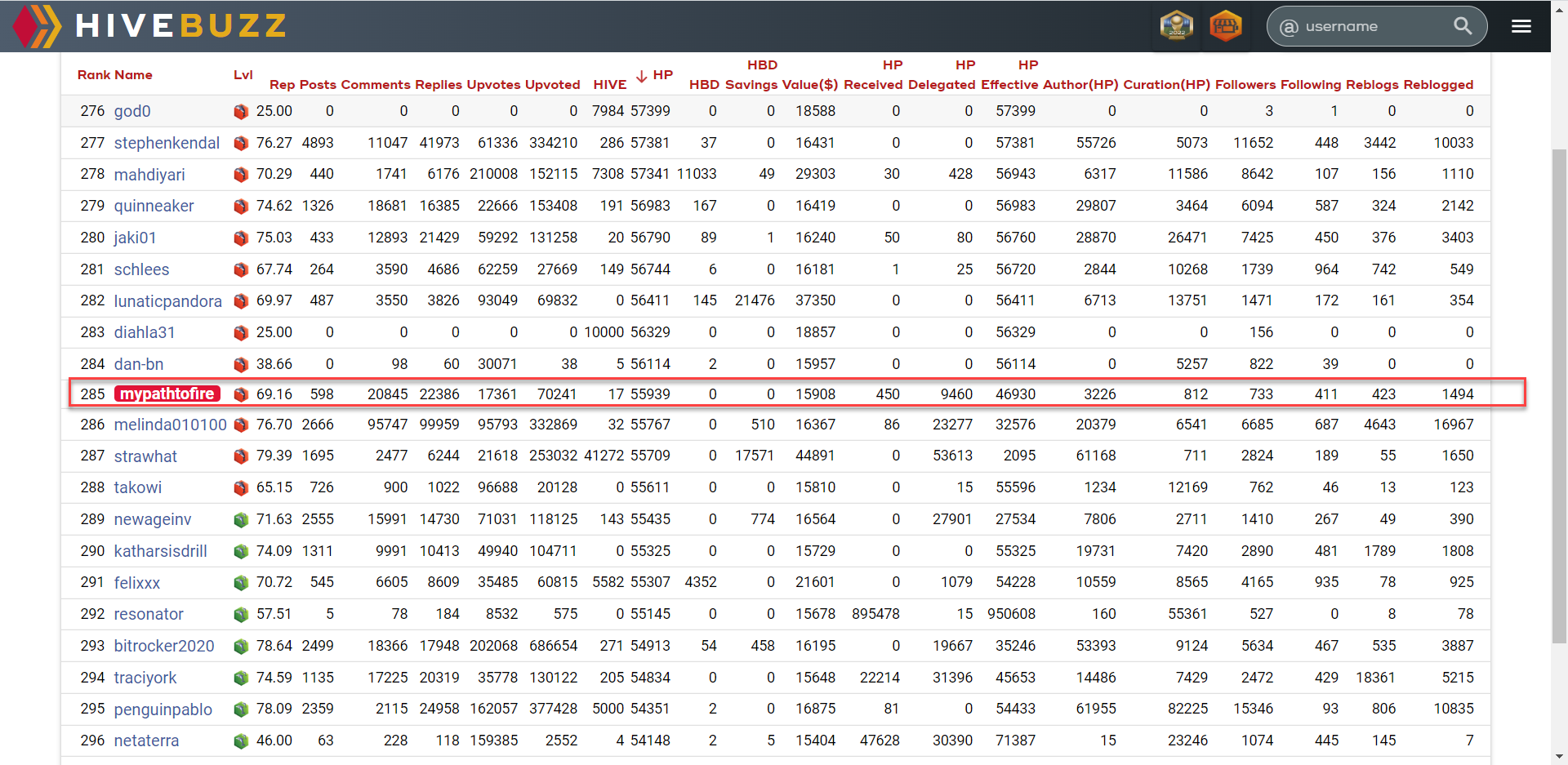Sort table by Rep column
Viewport: 1568px width, 765px height.
(x=283, y=85)
